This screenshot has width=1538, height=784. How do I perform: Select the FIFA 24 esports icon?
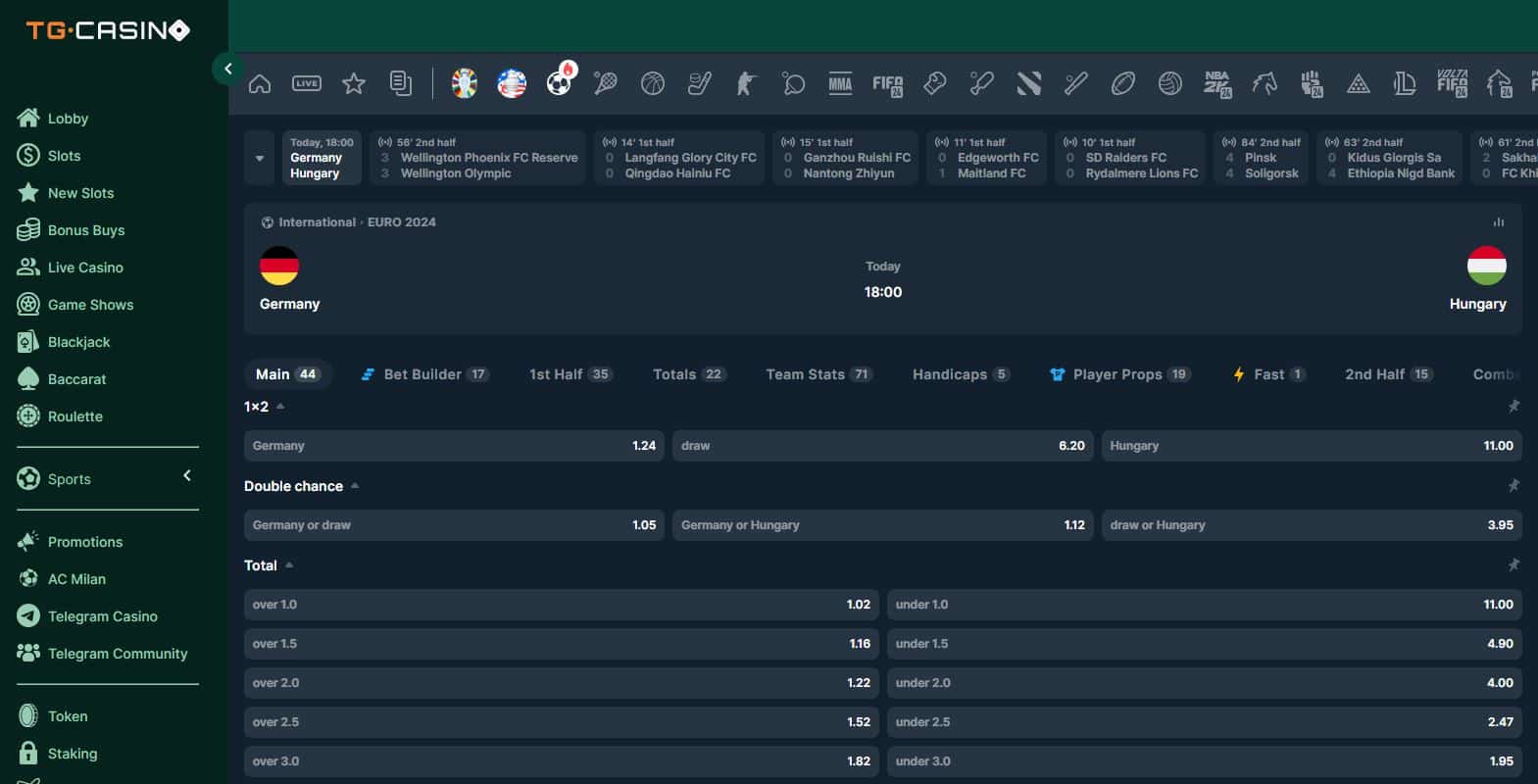click(888, 85)
